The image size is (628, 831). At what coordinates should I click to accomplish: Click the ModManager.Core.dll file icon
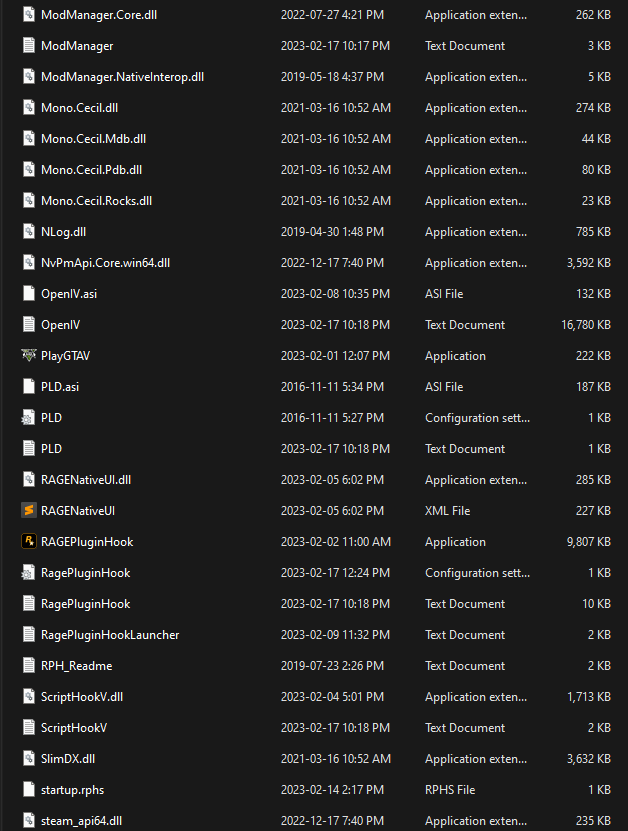pyautogui.click(x=29, y=14)
